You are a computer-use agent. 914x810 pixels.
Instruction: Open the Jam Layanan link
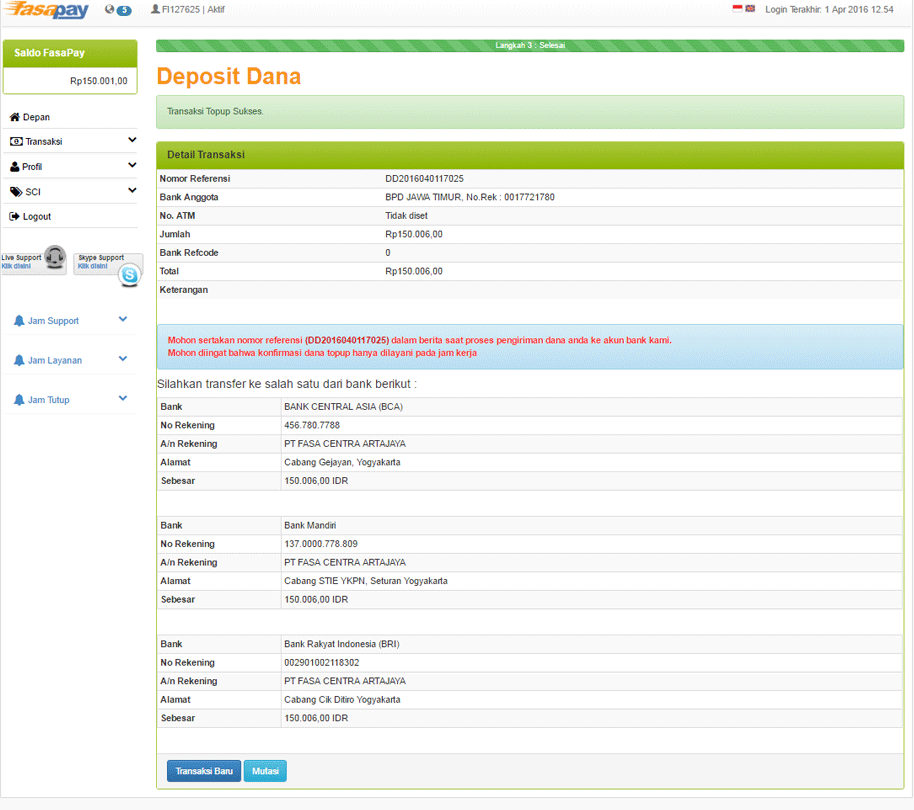tap(55, 361)
